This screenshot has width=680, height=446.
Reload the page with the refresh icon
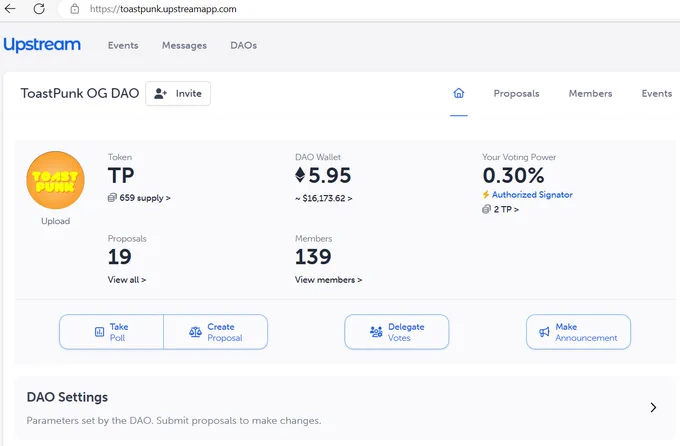39,9
